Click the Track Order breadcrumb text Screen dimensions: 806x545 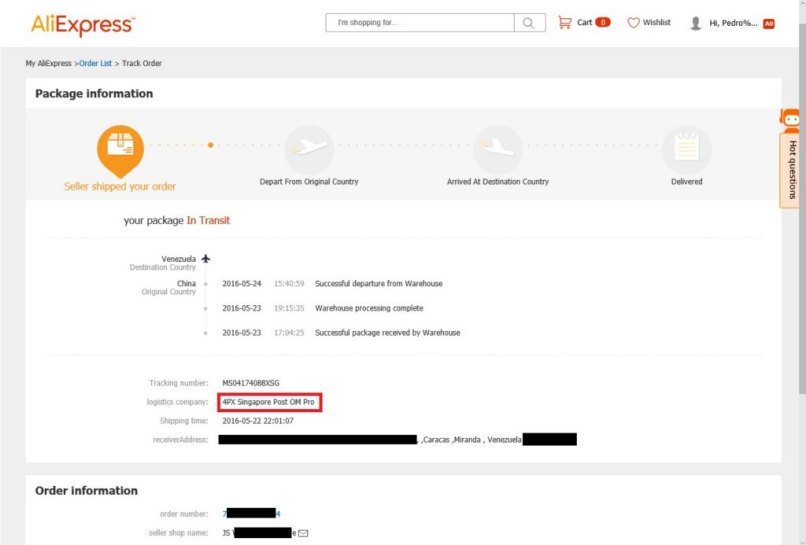pyautogui.click(x=141, y=63)
